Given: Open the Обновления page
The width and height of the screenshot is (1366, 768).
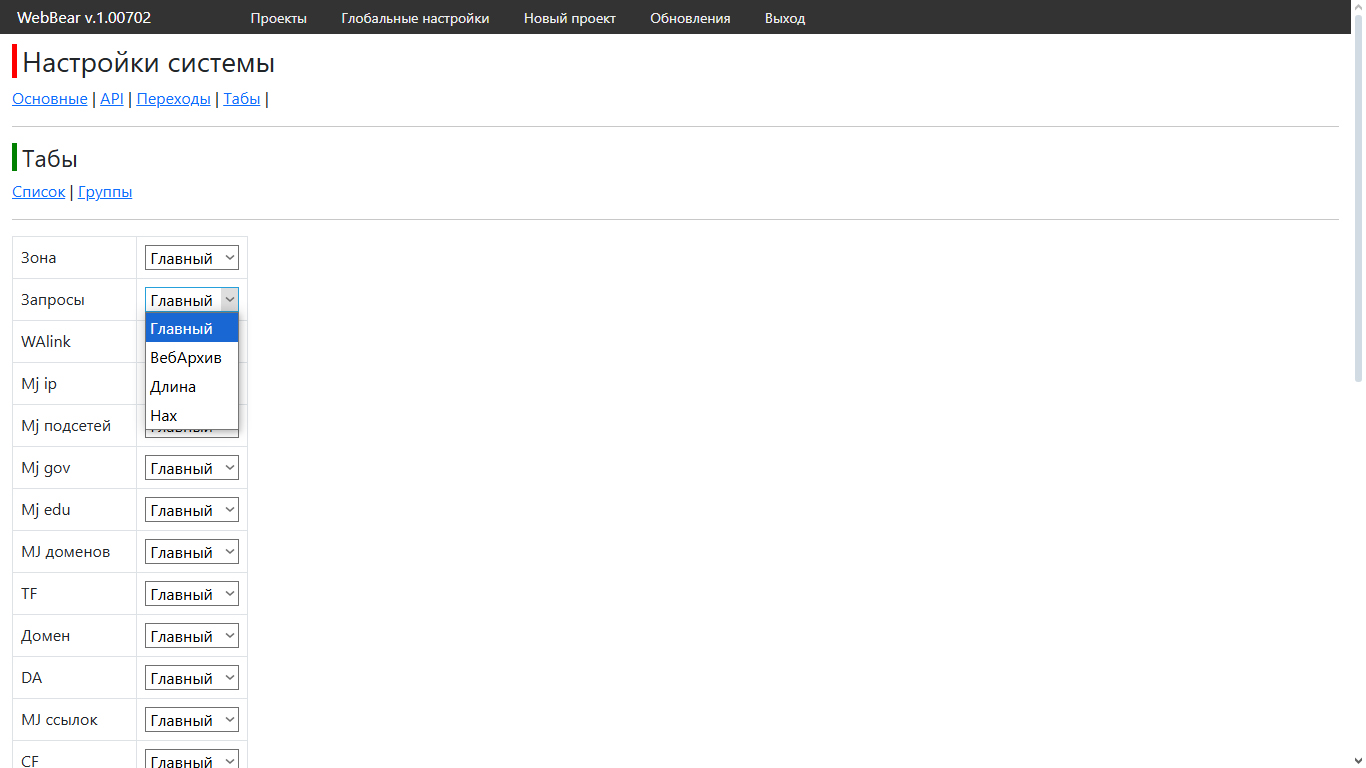Looking at the screenshot, I should tap(690, 18).
